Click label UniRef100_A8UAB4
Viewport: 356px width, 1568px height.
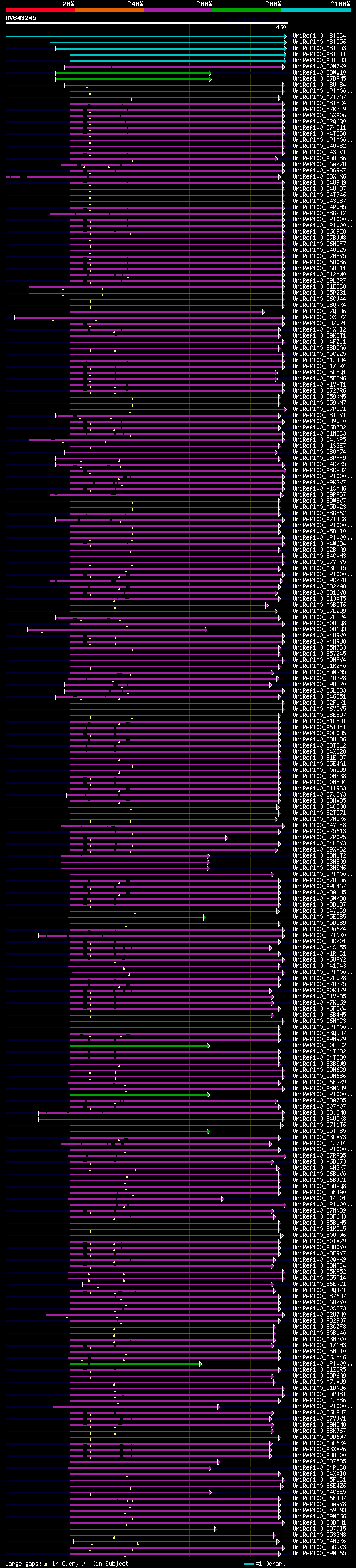coord(319,85)
